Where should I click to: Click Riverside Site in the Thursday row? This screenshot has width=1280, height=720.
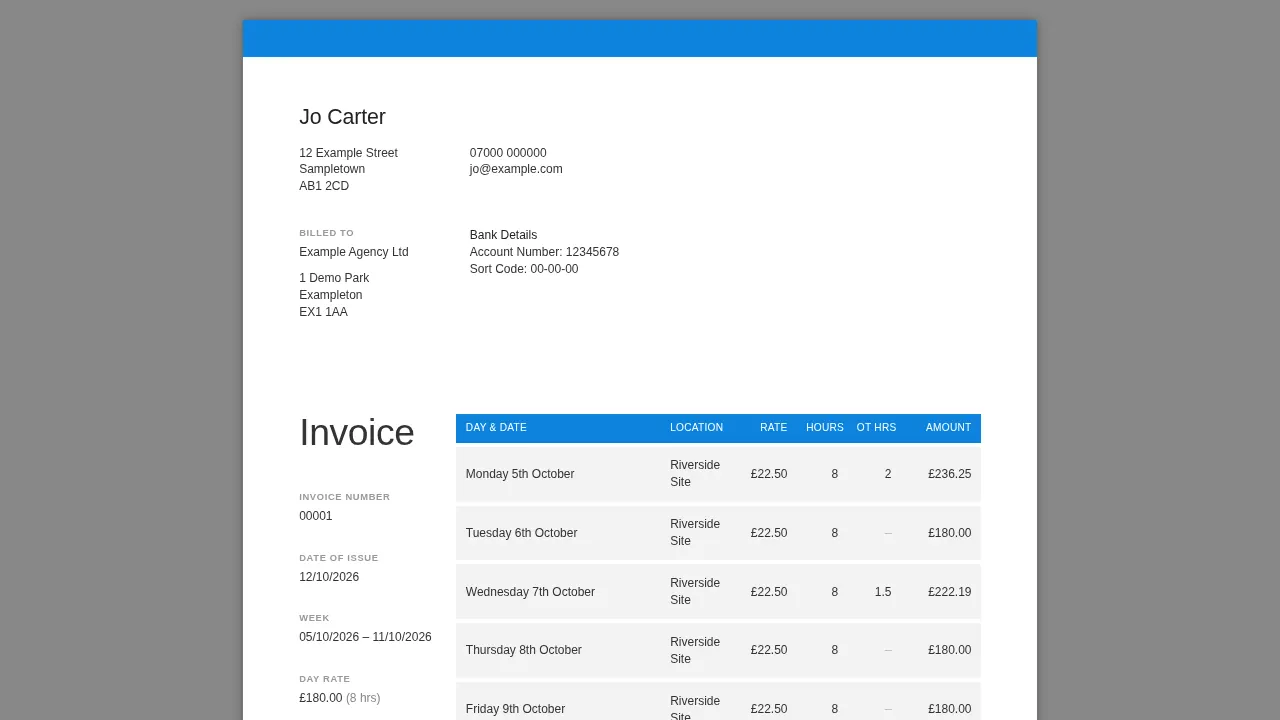[x=695, y=650]
